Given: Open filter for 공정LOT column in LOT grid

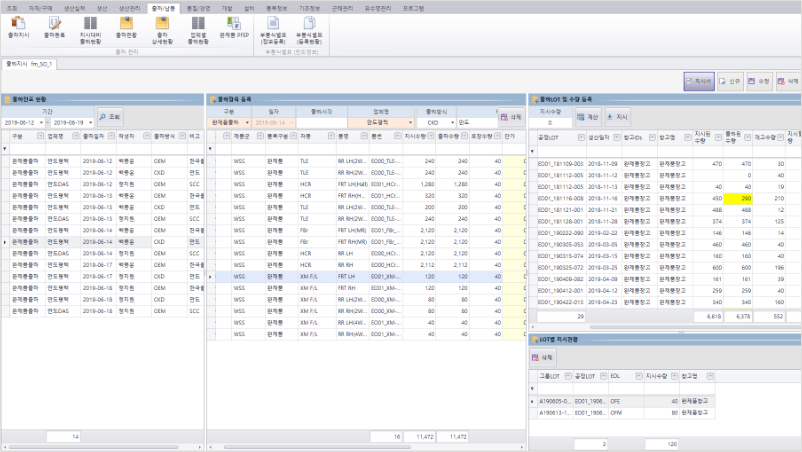Looking at the screenshot, I should (x=581, y=138).
